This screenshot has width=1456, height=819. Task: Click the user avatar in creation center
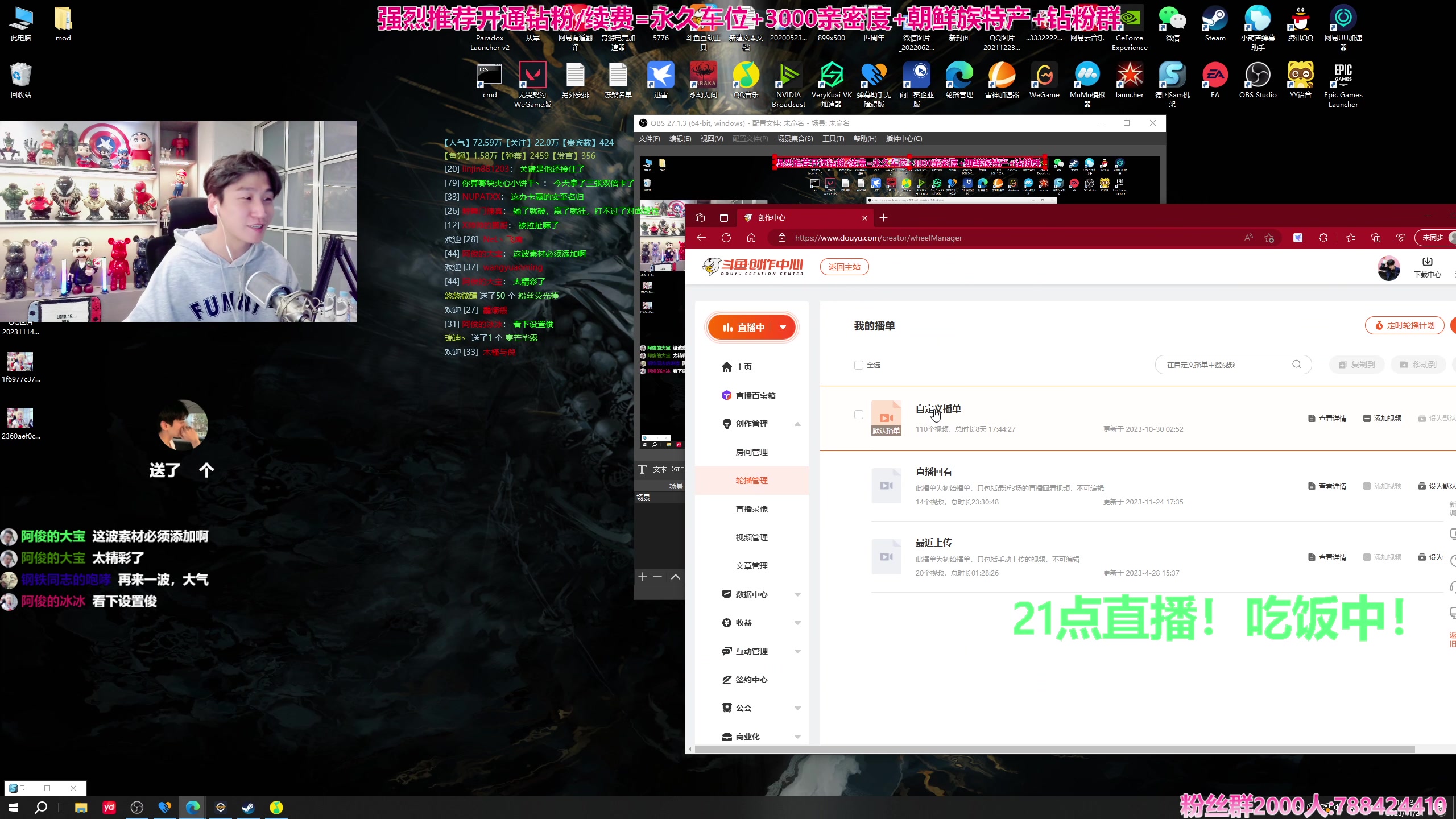point(1389,268)
